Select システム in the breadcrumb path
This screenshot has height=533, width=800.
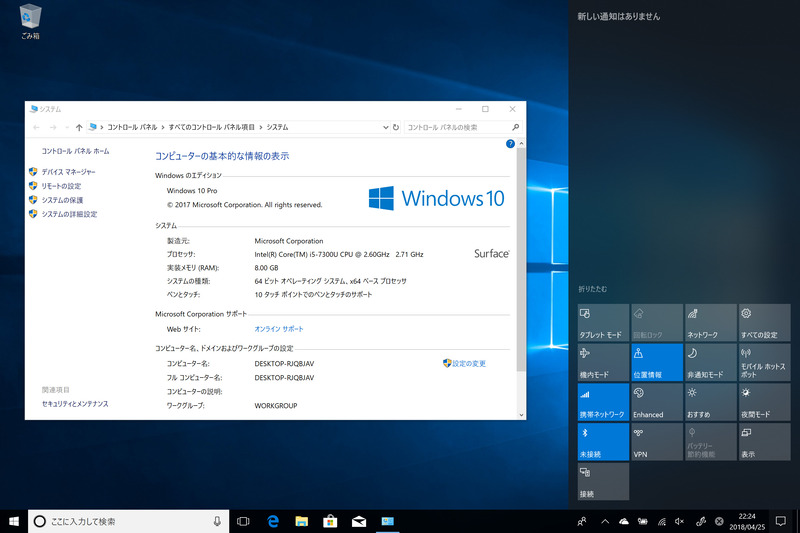(x=277, y=128)
